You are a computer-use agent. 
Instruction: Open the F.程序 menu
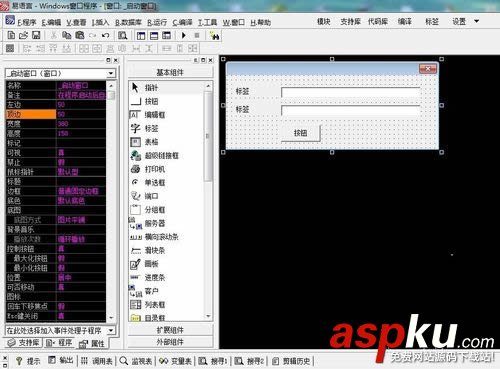26,22
